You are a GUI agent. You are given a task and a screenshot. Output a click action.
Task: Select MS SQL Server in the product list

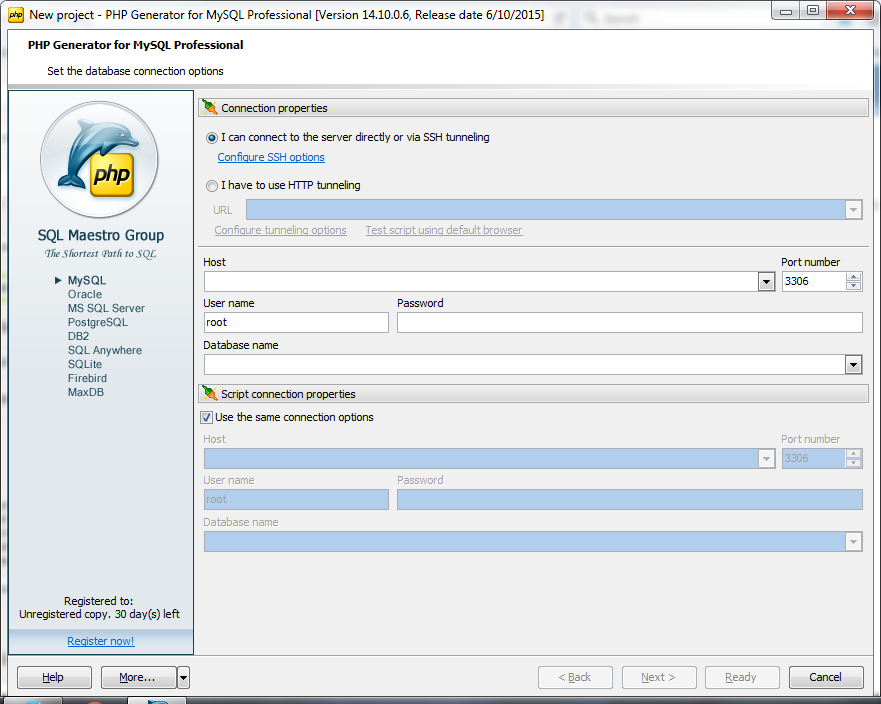point(106,308)
